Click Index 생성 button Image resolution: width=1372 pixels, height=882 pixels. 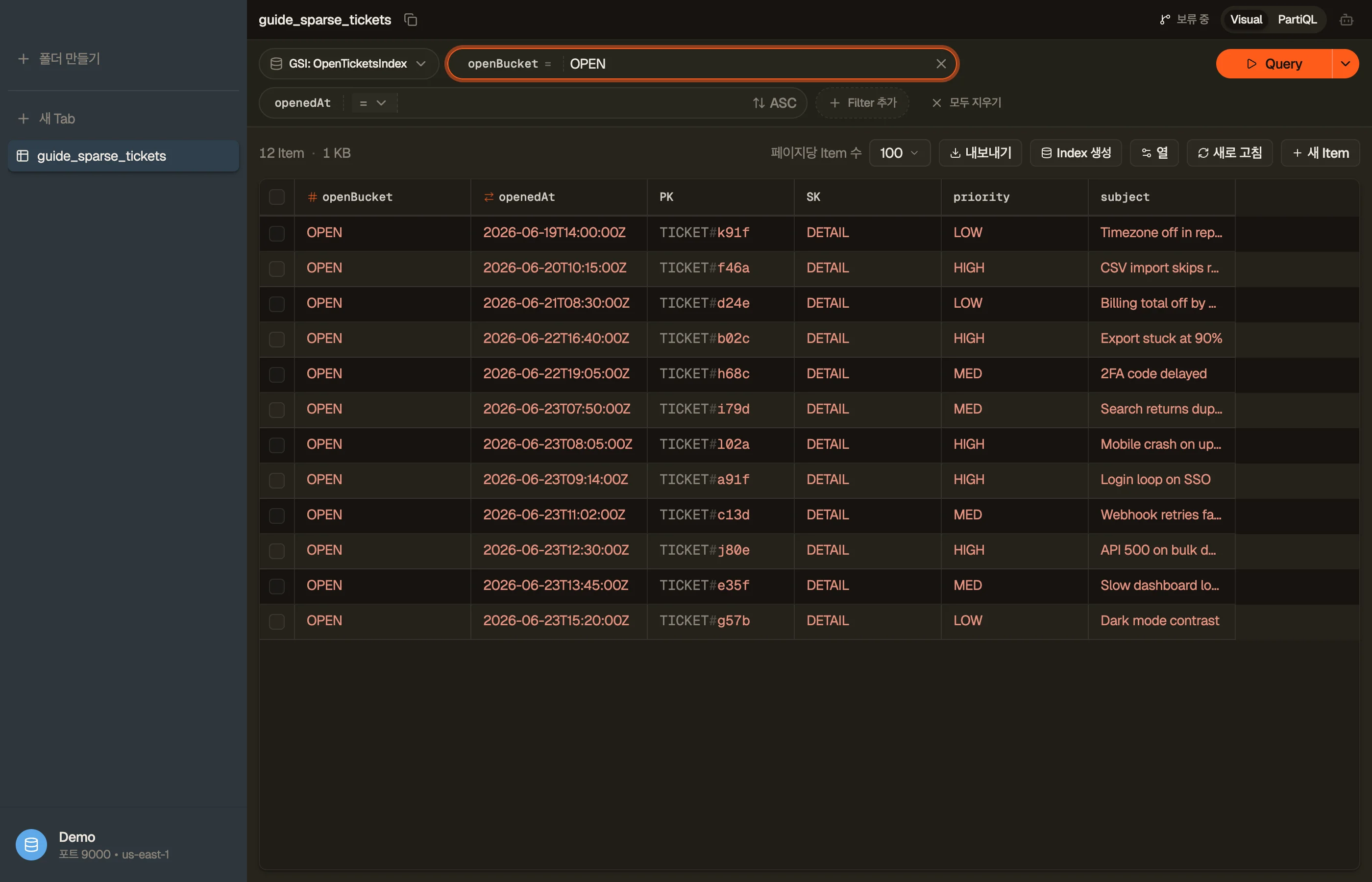pyautogui.click(x=1076, y=153)
